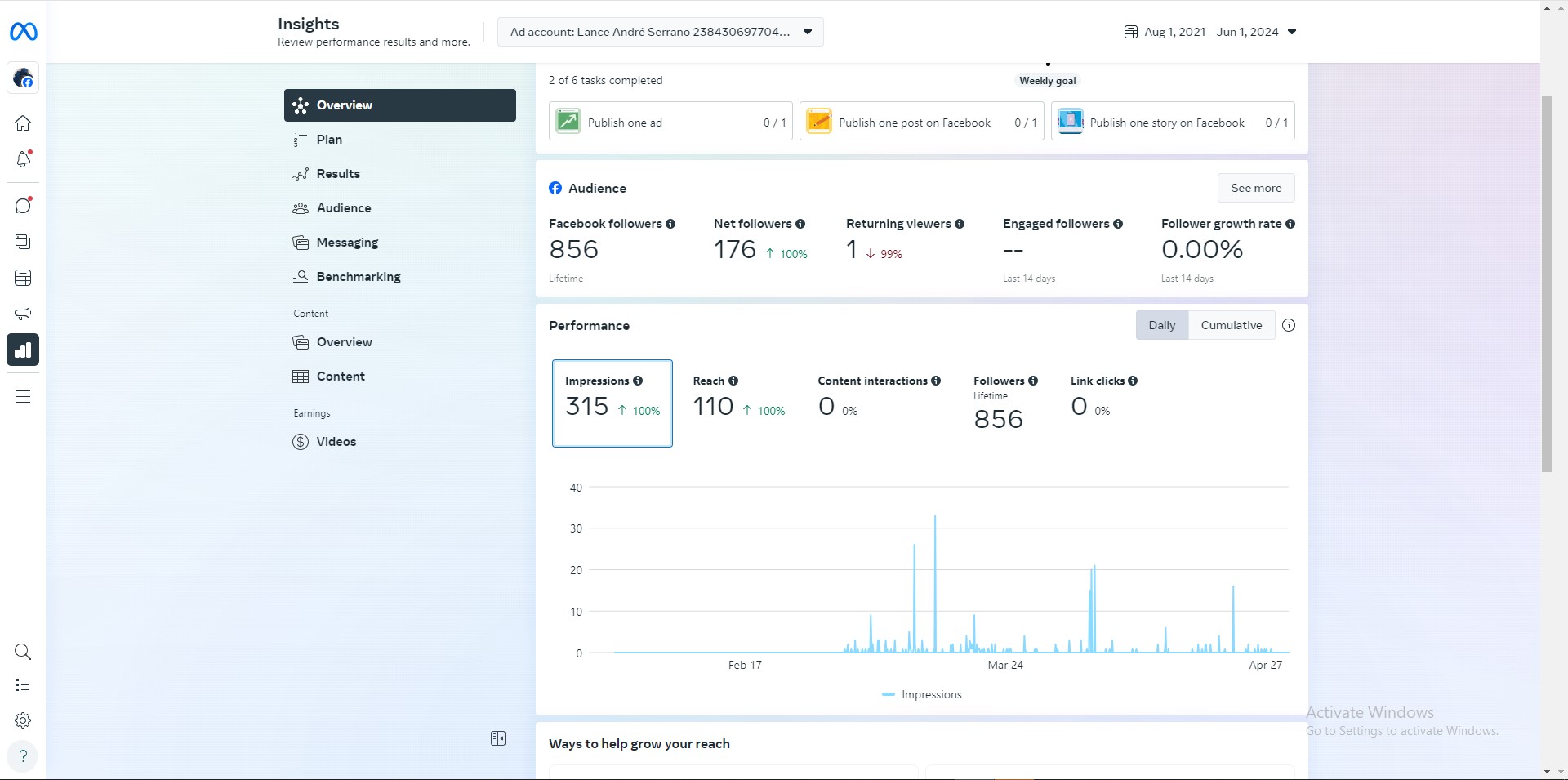This screenshot has height=780, width=1568.
Task: Open Notifications bell icon
Action: click(x=23, y=159)
